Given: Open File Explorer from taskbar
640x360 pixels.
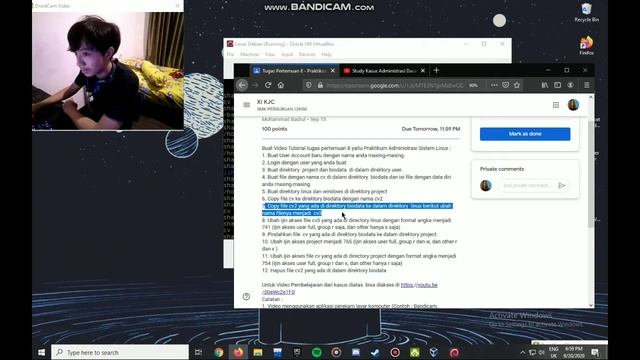Looking at the screenshot, I should click(258, 352).
